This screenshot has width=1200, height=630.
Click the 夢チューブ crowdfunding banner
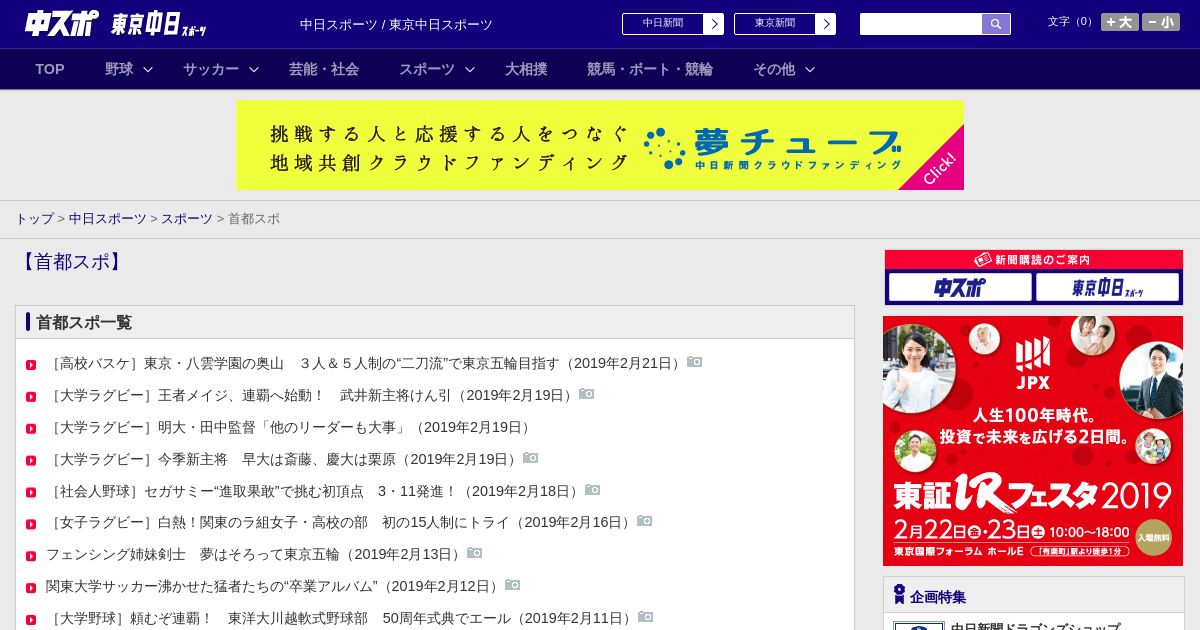click(600, 145)
